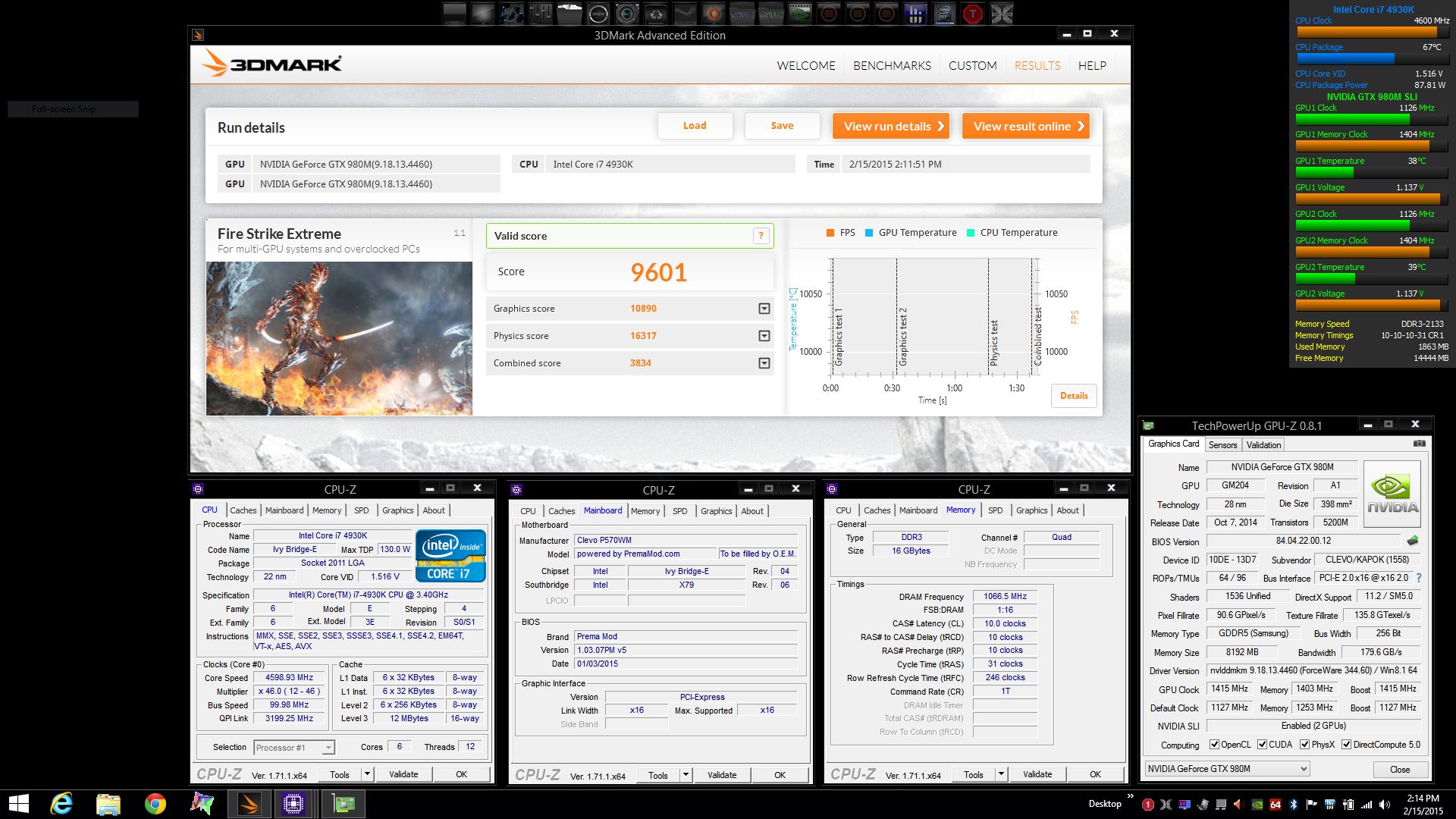
Task: Open the Sensors tab in GPU-Z
Action: tap(1222, 445)
